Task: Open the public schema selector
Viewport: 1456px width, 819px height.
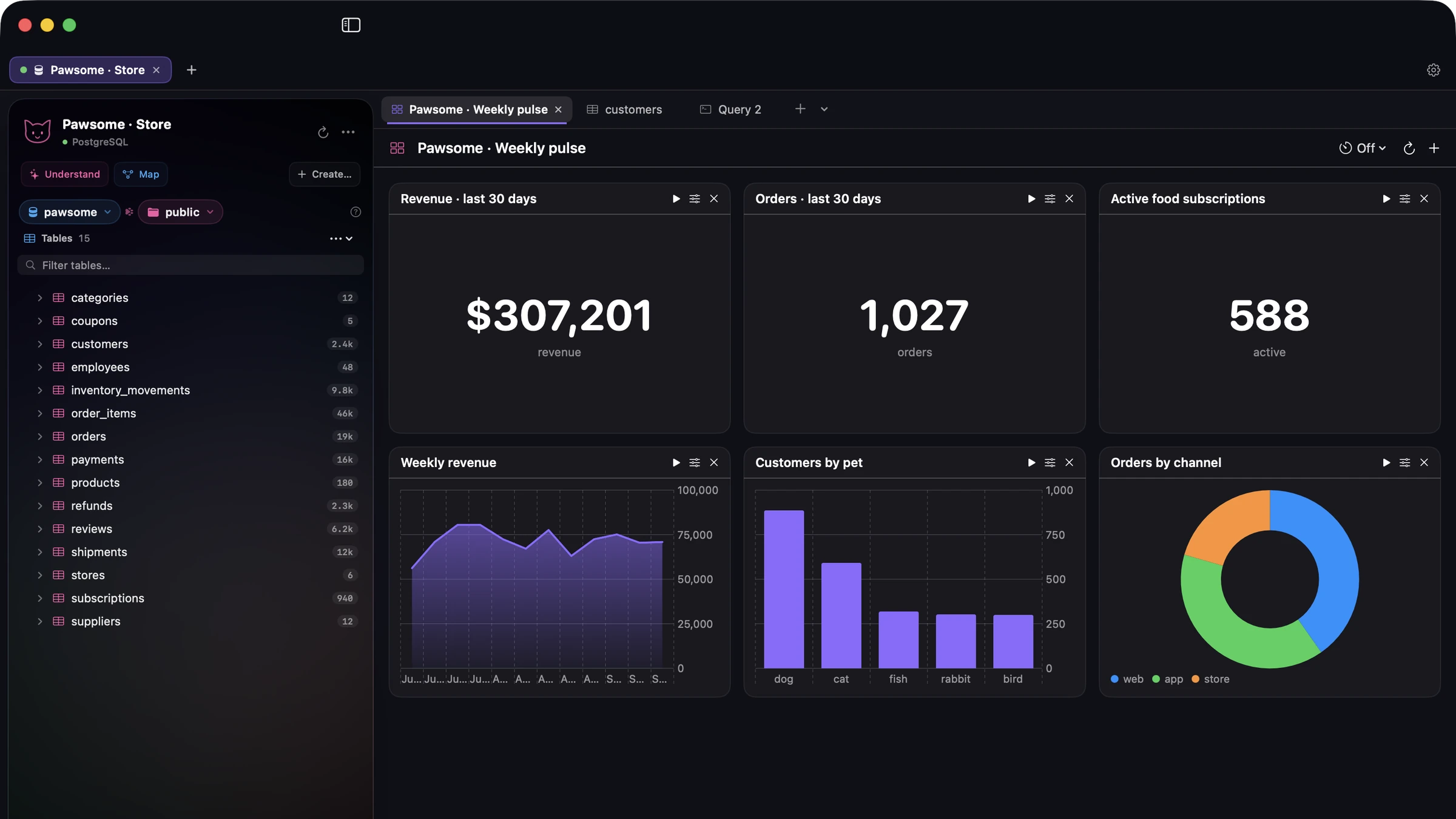Action: 180,212
